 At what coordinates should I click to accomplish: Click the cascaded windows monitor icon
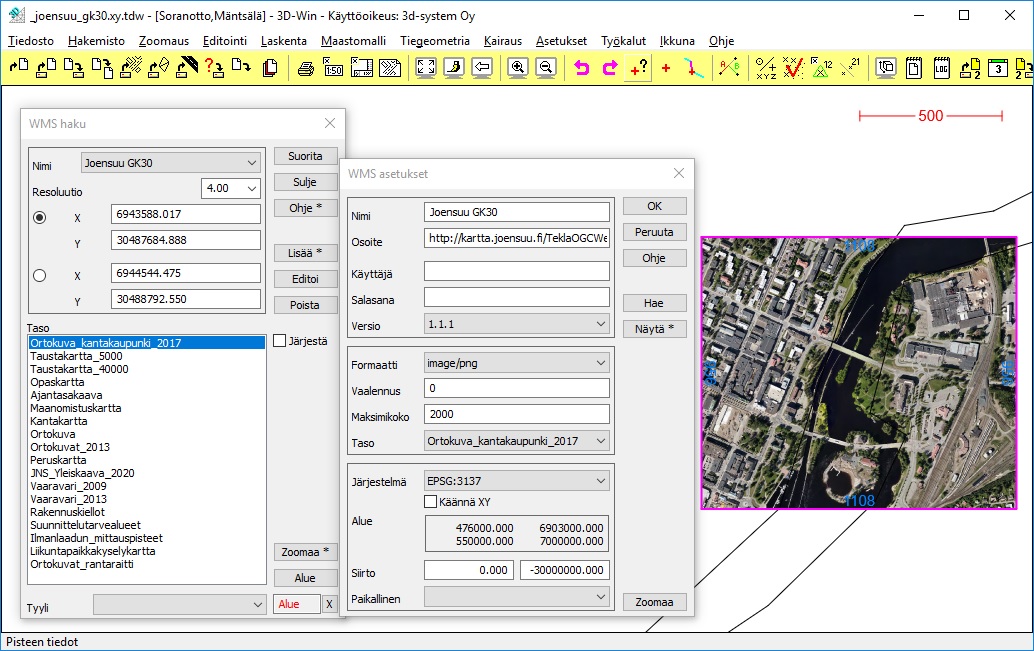886,67
